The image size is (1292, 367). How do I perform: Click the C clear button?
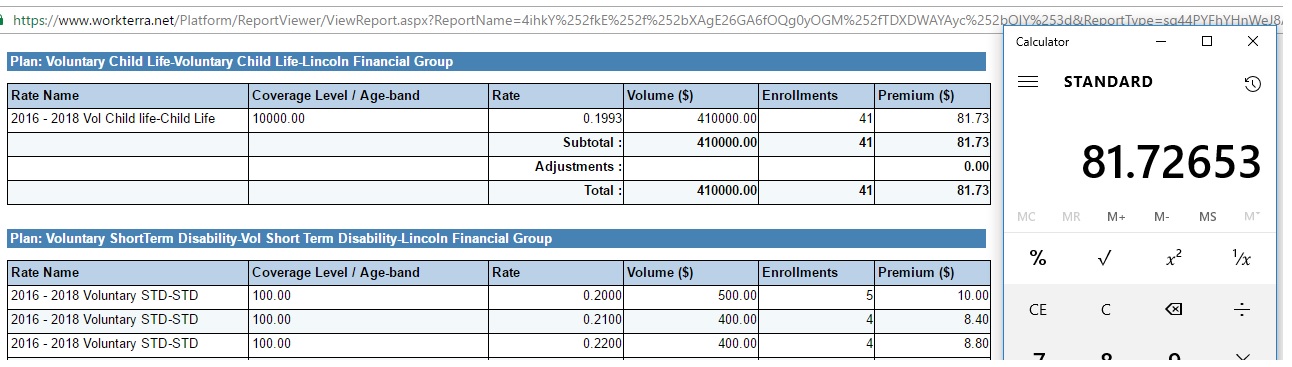1105,310
